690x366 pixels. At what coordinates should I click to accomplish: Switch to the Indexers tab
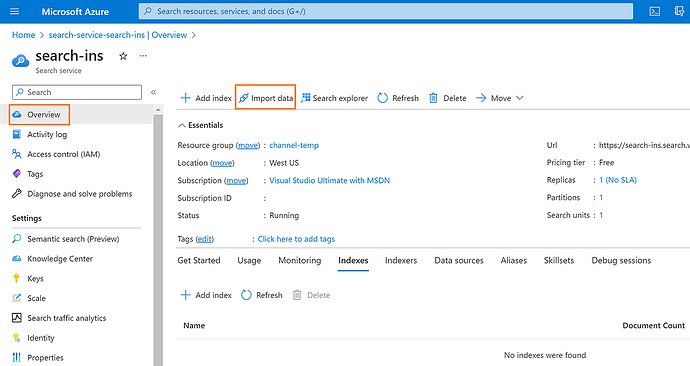pos(401,260)
